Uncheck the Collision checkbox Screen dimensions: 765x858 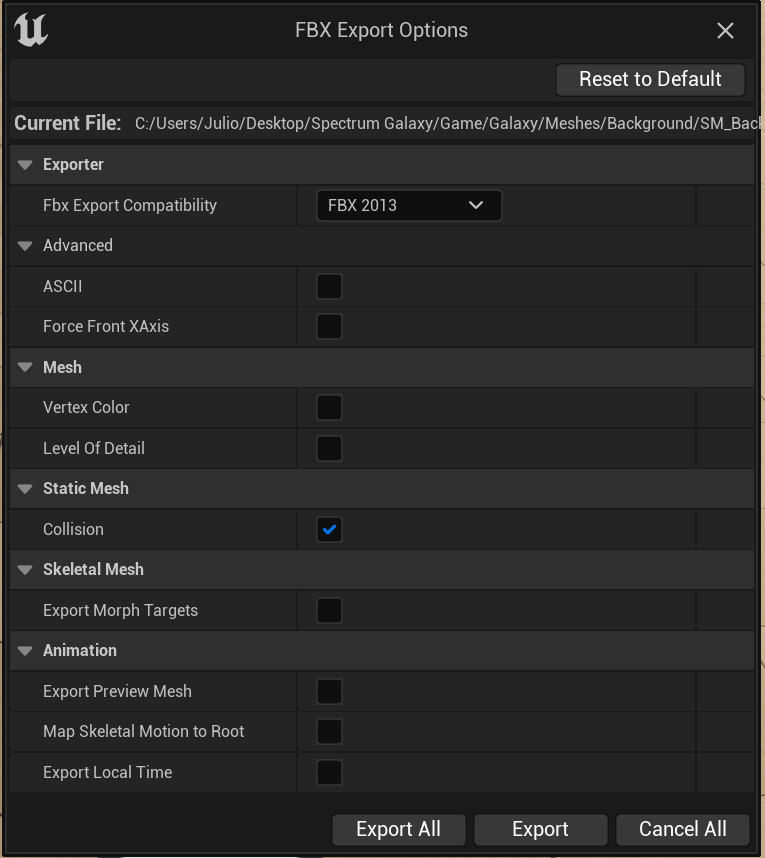pos(329,529)
